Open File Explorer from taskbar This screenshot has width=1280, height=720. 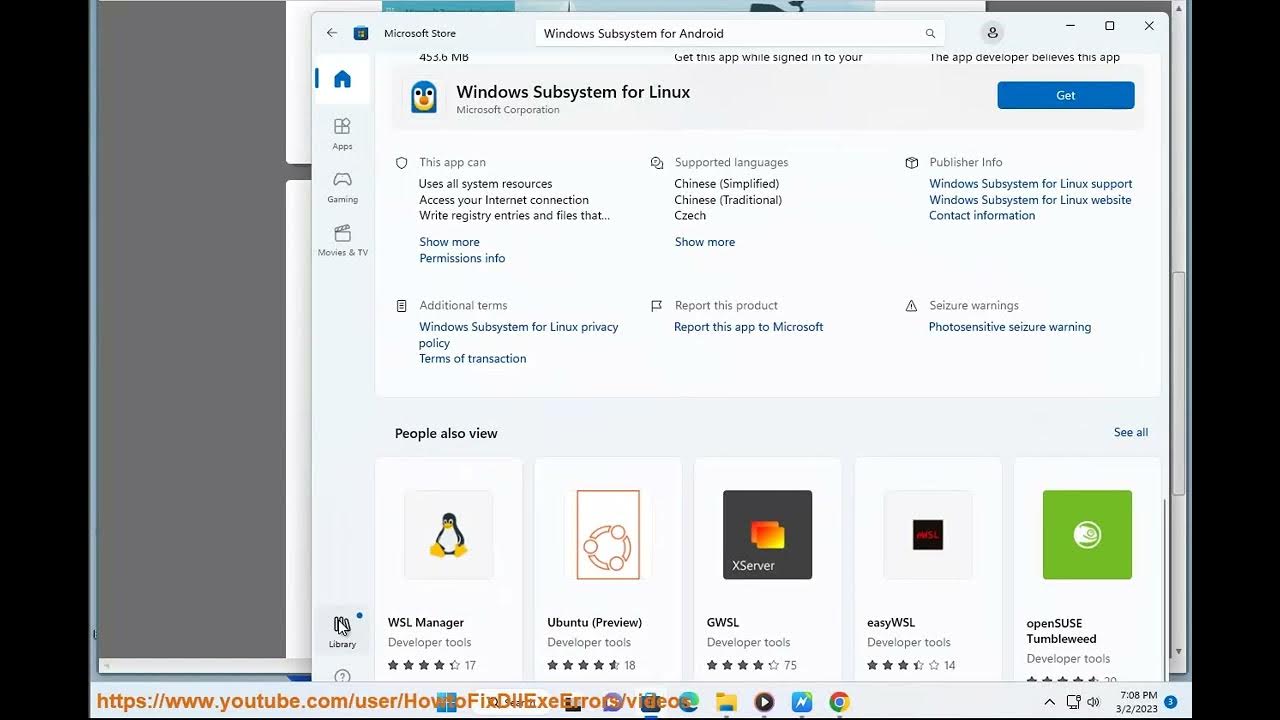coord(726,702)
